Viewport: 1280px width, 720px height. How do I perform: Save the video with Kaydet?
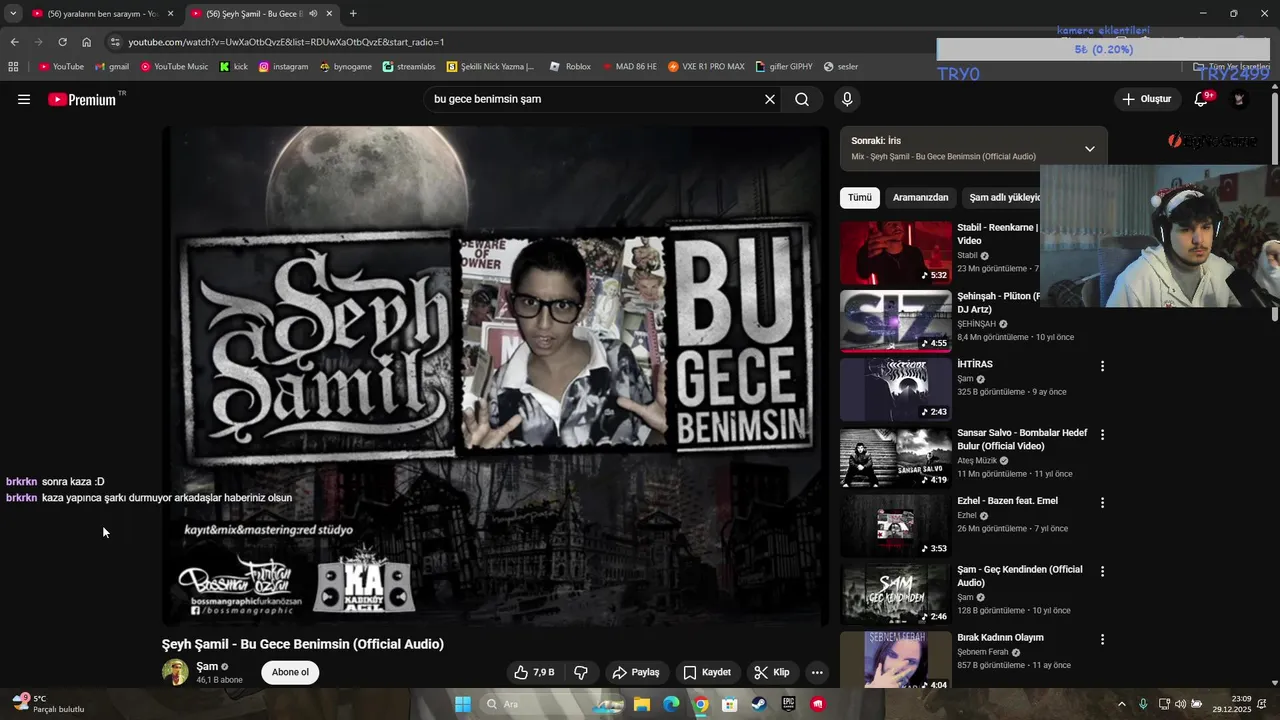pos(707,672)
